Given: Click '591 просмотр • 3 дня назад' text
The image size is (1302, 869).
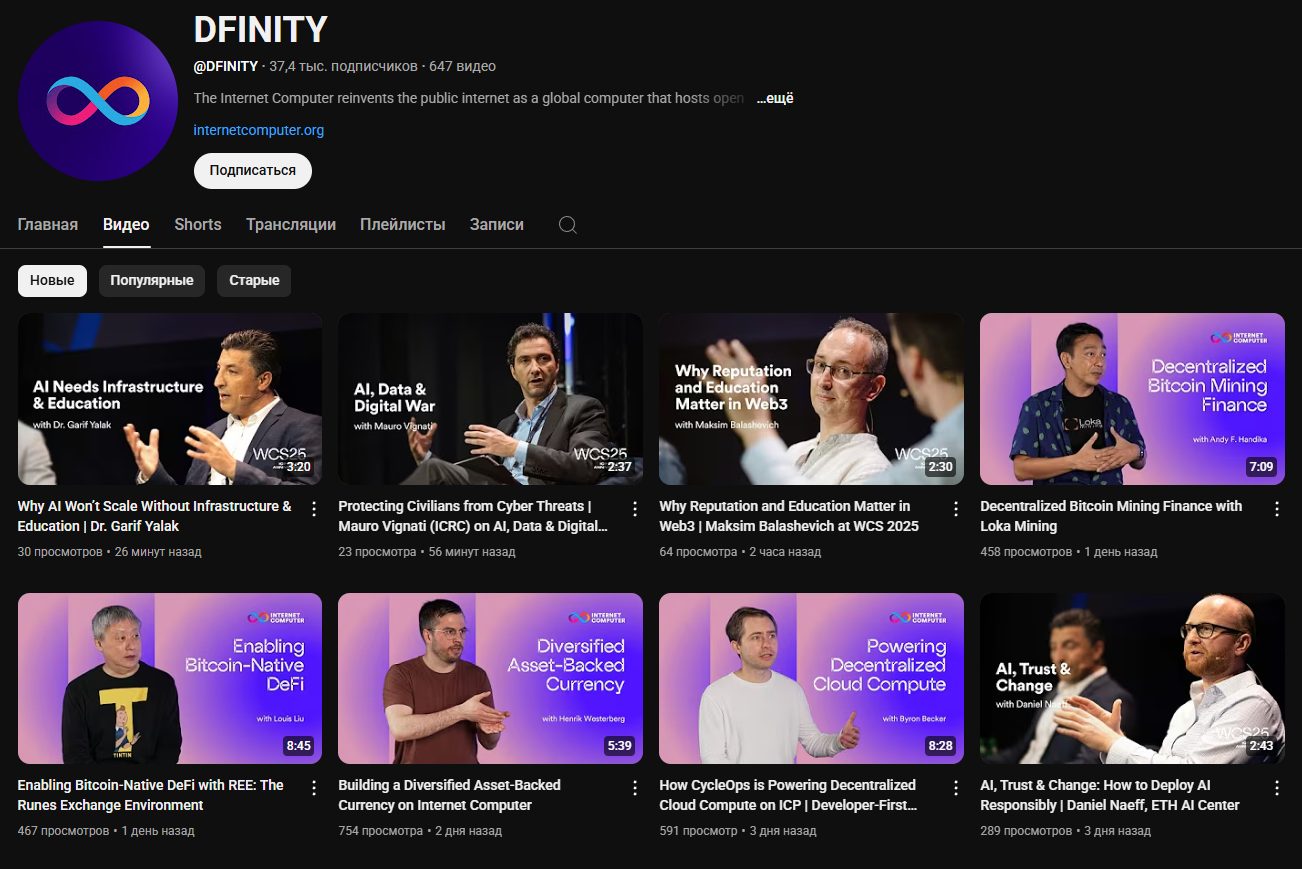Looking at the screenshot, I should [x=738, y=831].
